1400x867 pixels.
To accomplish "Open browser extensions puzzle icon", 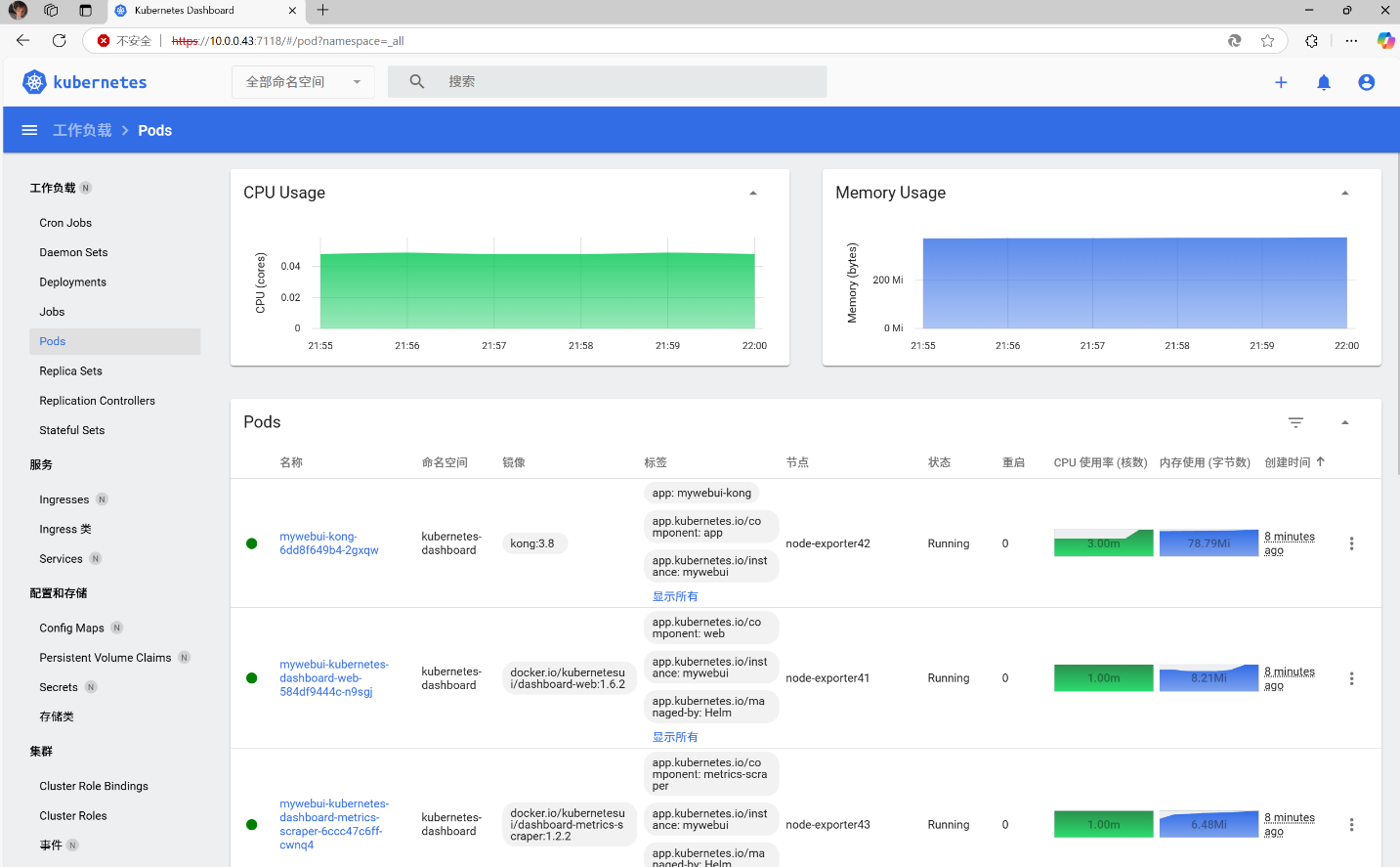I will 1312,41.
